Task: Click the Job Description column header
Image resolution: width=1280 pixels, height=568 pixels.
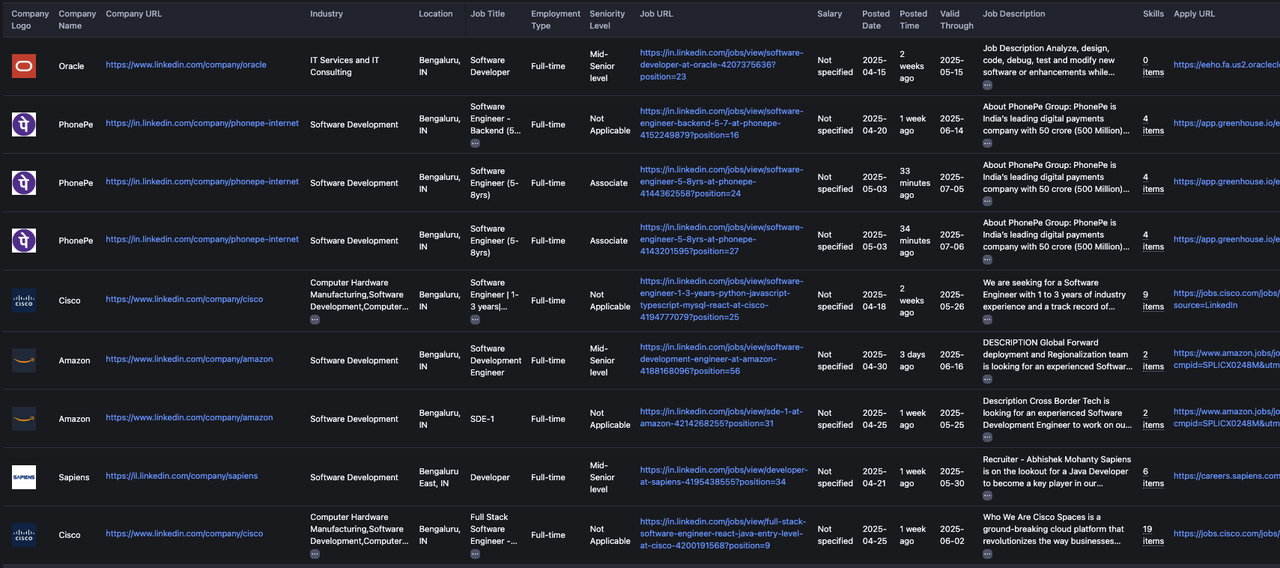Action: tap(1014, 14)
